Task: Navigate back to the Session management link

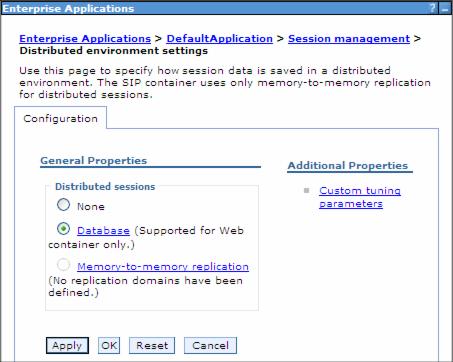Action: point(349,39)
